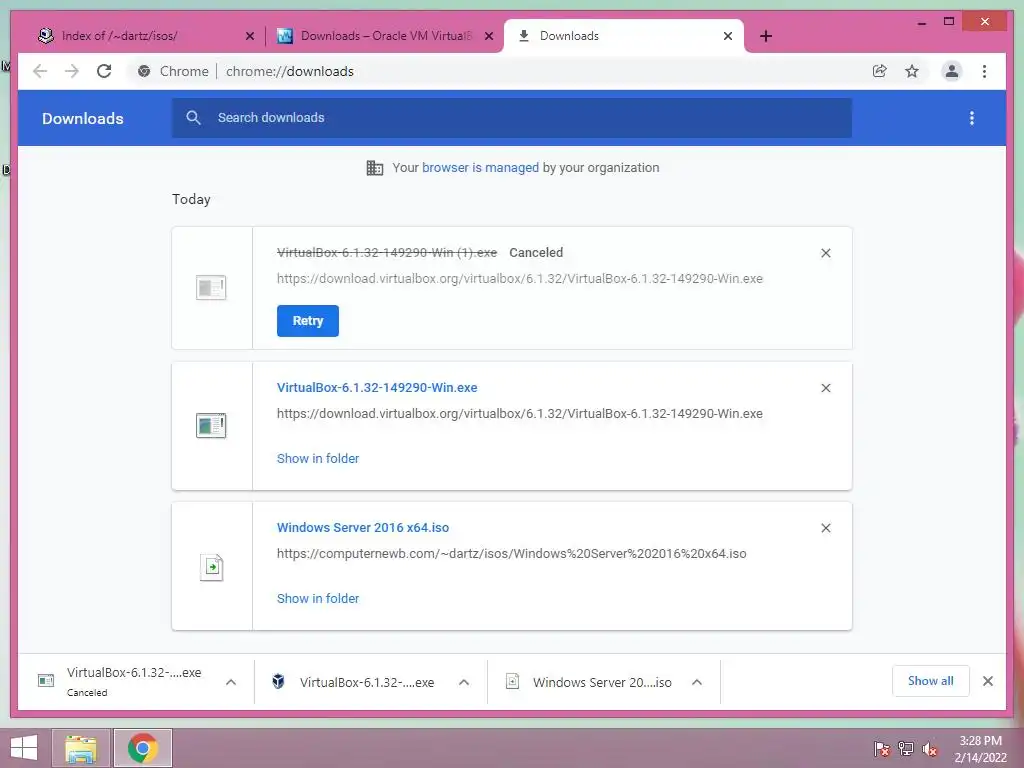This screenshot has width=1024, height=768.
Task: Click the search magnifier icon
Action: coord(193,118)
